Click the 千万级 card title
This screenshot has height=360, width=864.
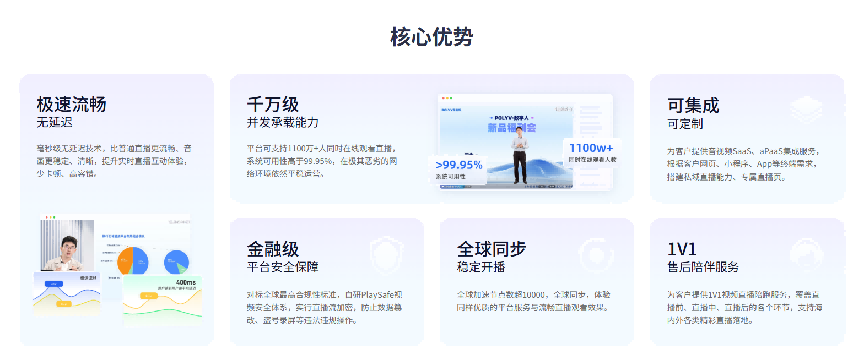[273, 104]
